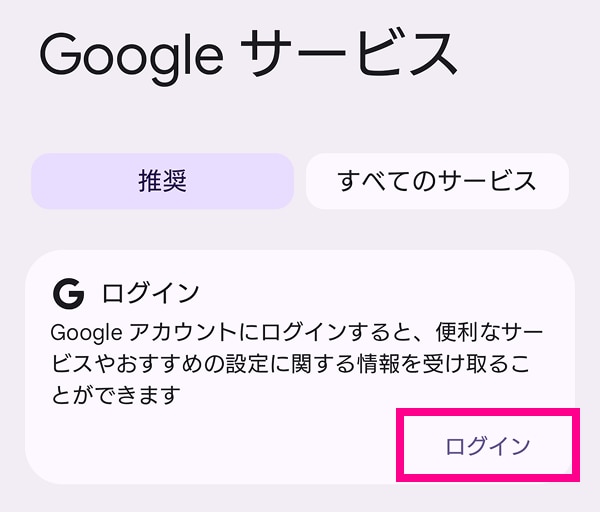This screenshot has height=512, width=600.
Task: Sign in using the purple ログイン link
Action: pos(487,445)
